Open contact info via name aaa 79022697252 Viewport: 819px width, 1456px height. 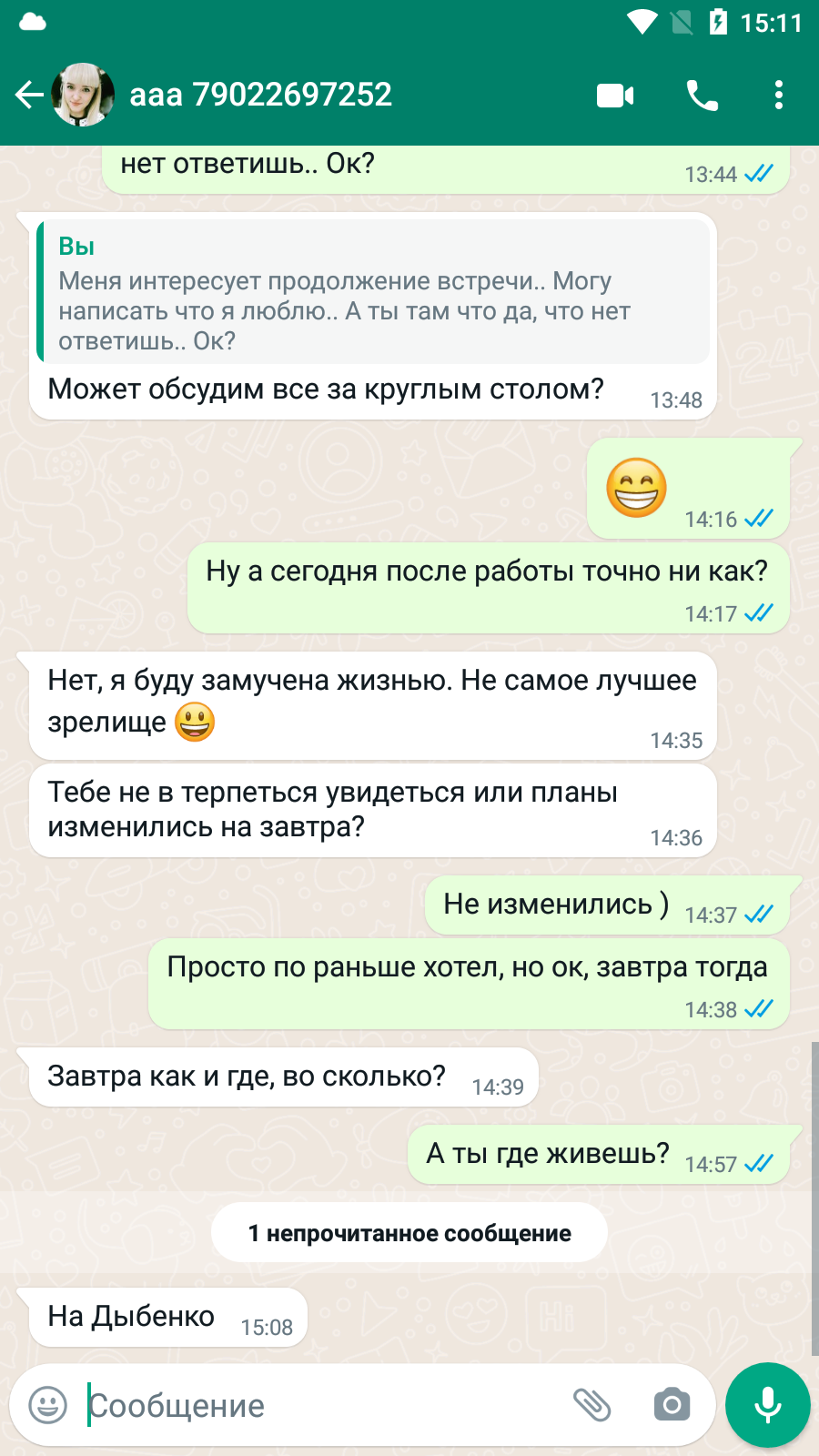[x=260, y=95]
